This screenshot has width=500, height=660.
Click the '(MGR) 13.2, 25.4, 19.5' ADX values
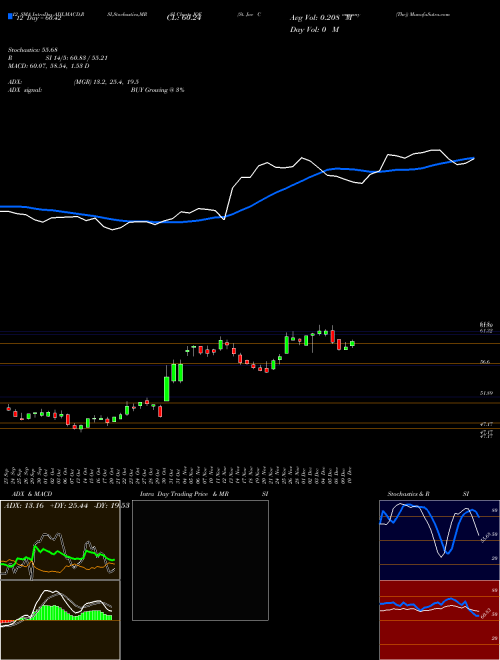coord(106,82)
